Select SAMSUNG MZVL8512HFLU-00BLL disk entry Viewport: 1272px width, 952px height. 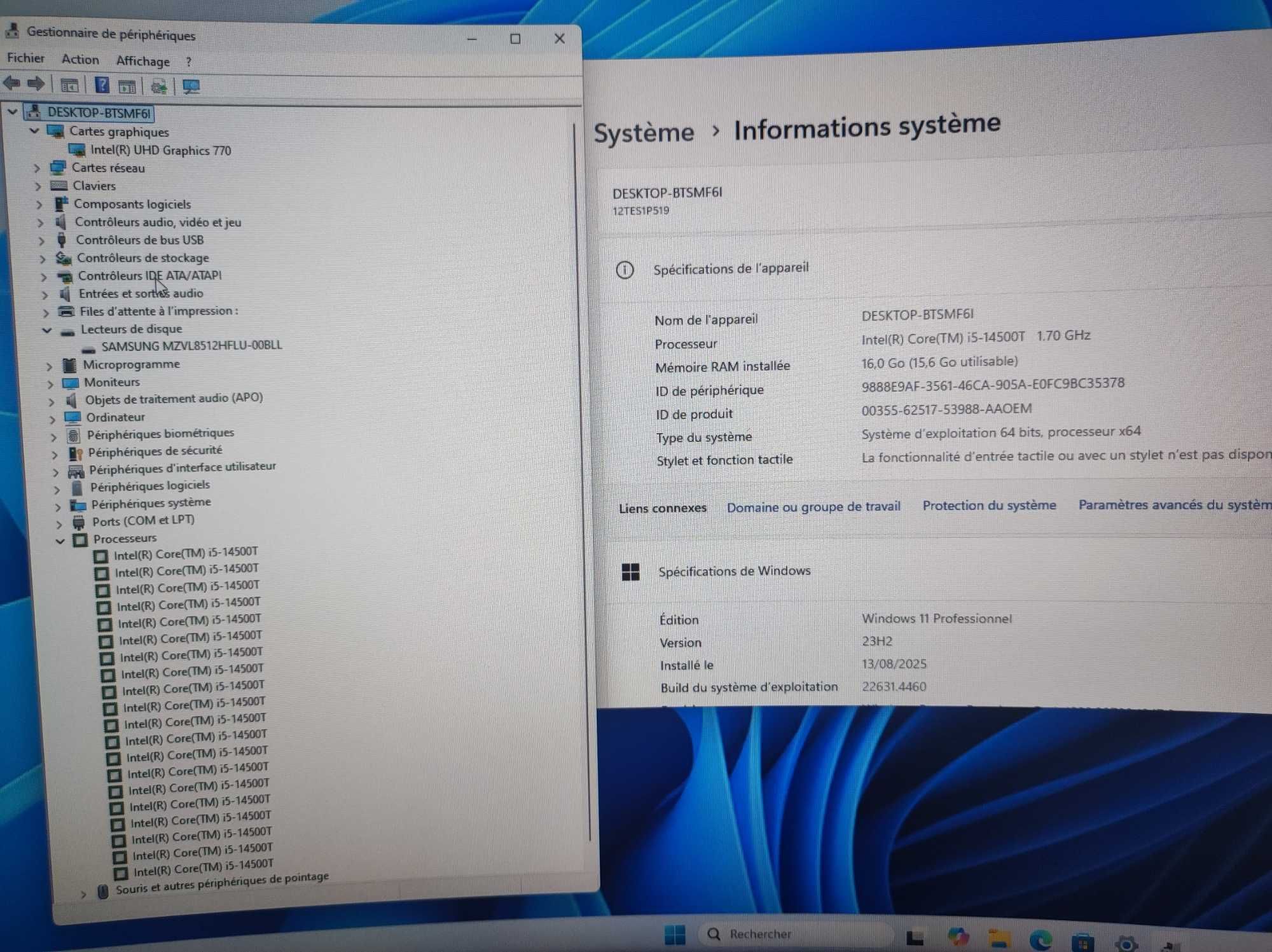click(x=191, y=346)
